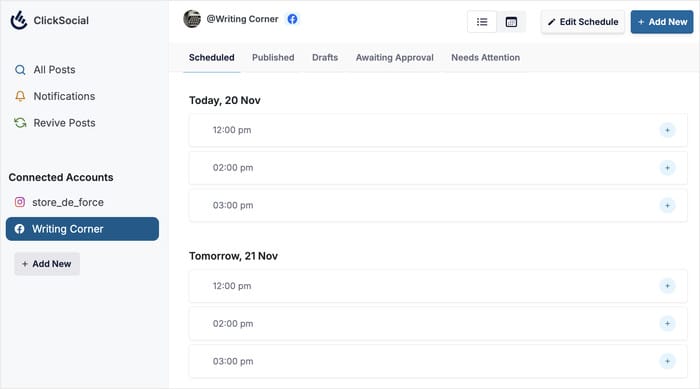Click the Writing Corner profile avatar
700x389 pixels.
[x=192, y=19]
